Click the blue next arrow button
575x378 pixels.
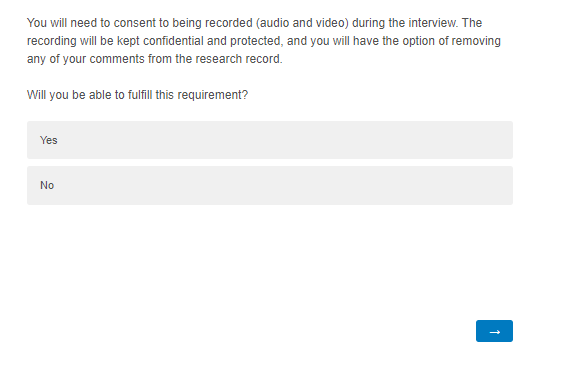[x=494, y=331]
